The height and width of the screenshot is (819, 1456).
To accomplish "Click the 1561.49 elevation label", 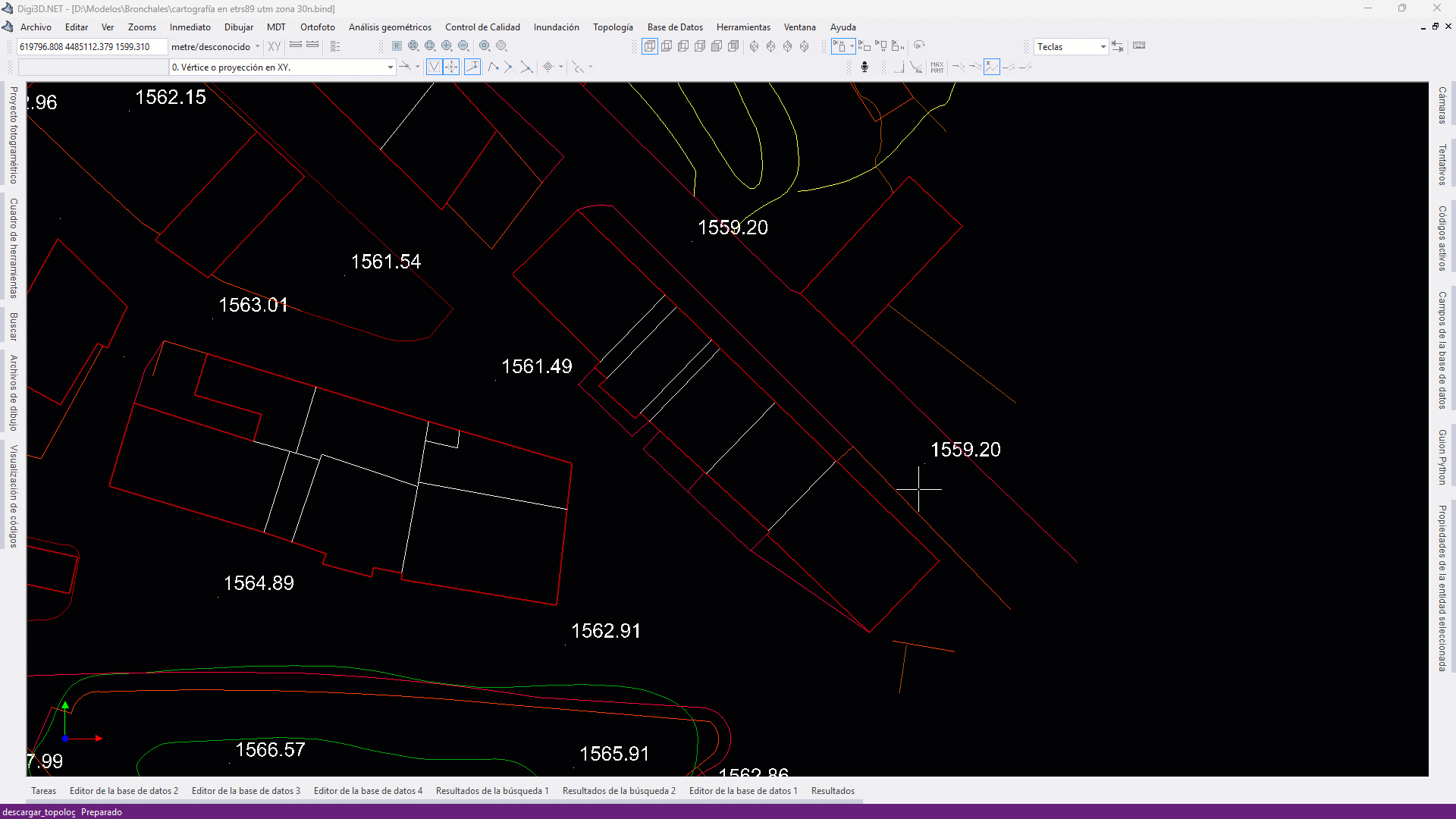I will click(537, 366).
